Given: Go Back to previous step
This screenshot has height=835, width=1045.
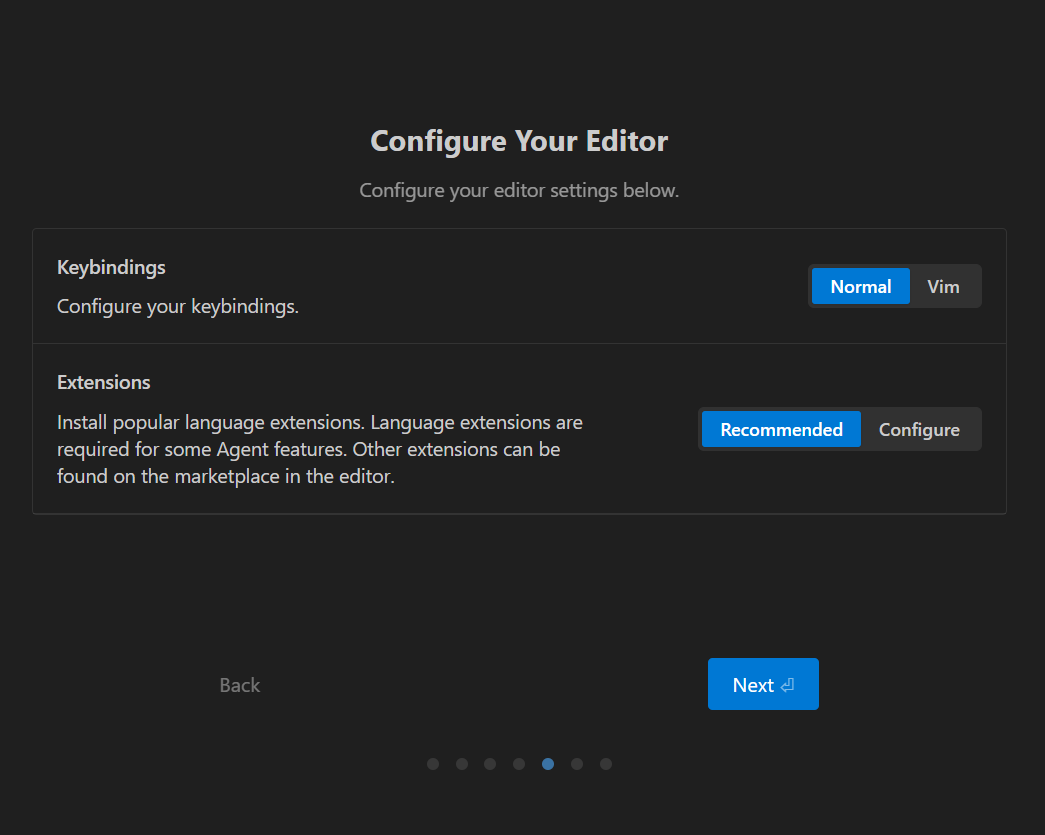Looking at the screenshot, I should click(x=240, y=685).
